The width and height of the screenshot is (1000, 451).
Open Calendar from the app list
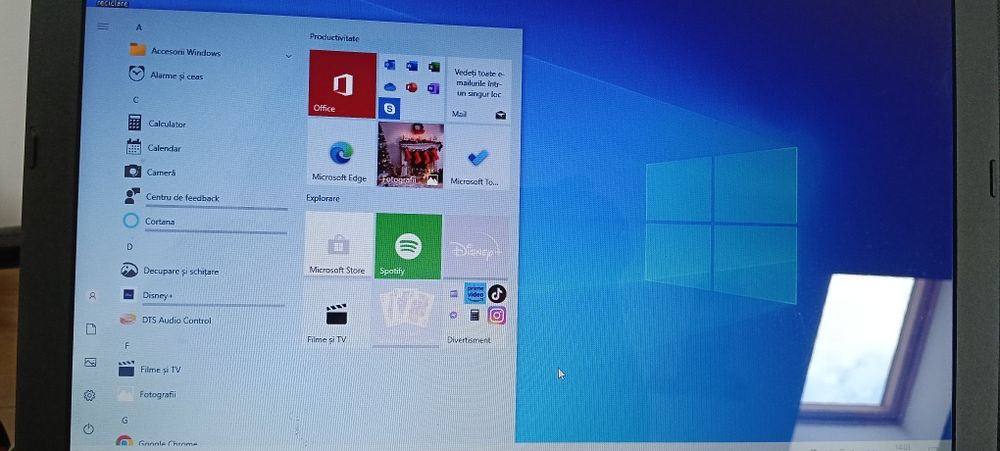tap(207, 148)
